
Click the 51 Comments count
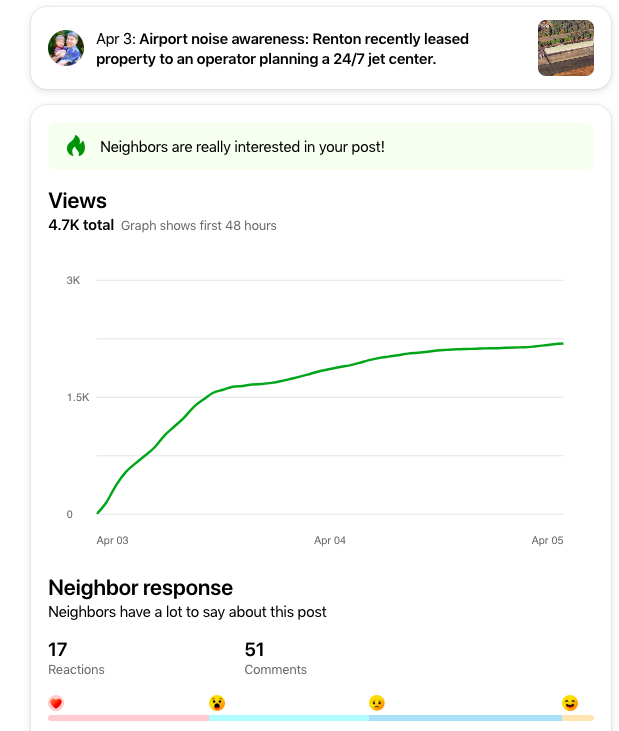pos(254,650)
